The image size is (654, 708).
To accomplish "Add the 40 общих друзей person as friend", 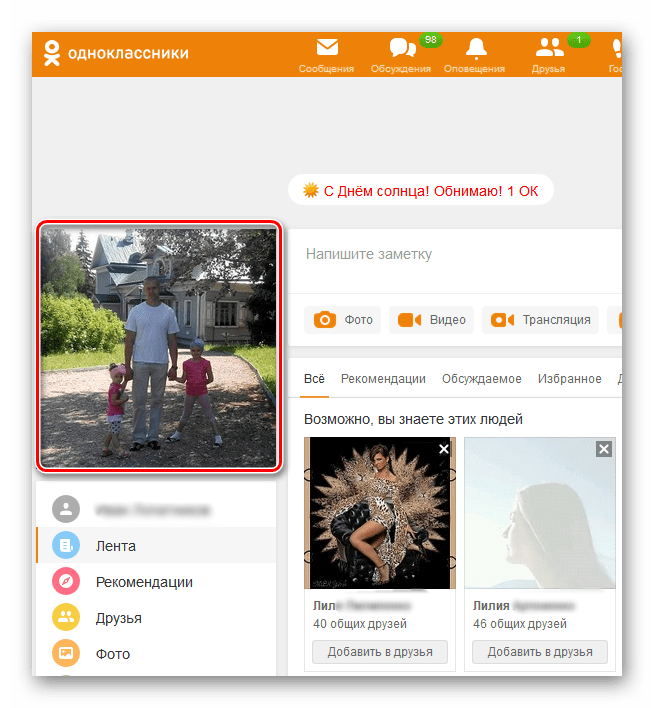I will (x=380, y=652).
